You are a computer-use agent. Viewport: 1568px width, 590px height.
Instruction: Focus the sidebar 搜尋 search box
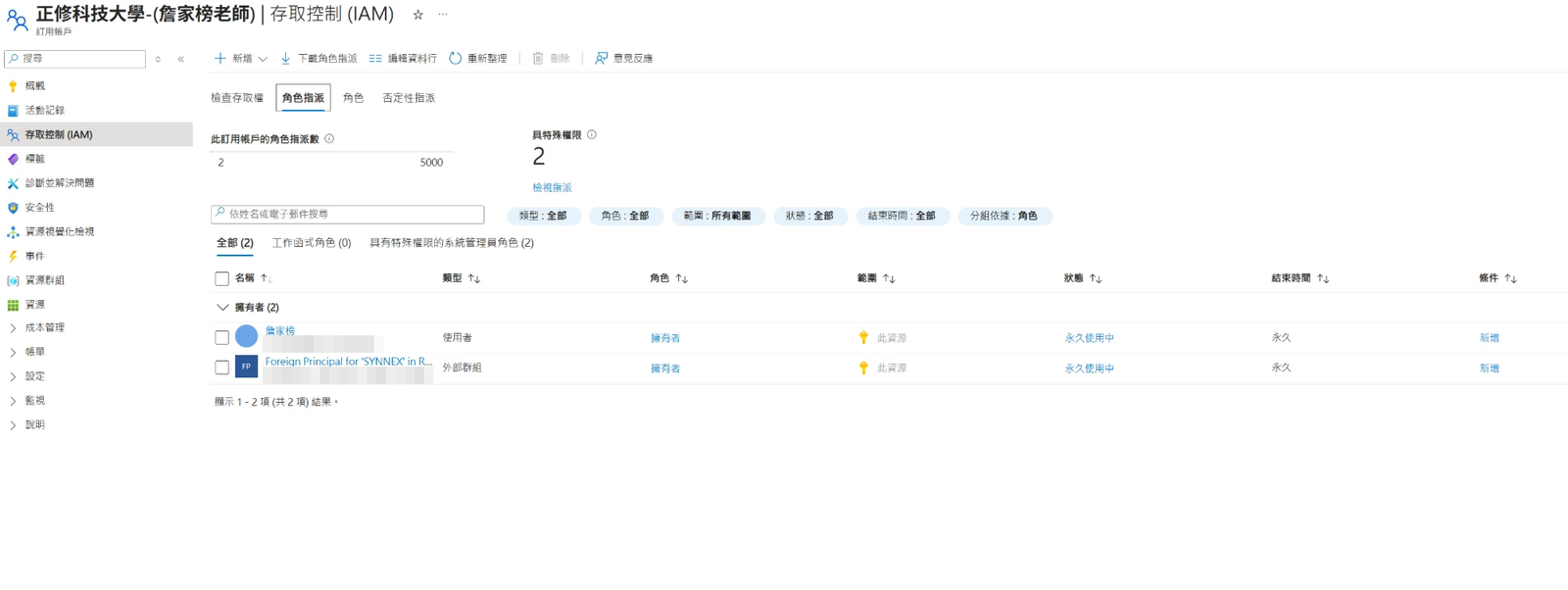(x=74, y=59)
